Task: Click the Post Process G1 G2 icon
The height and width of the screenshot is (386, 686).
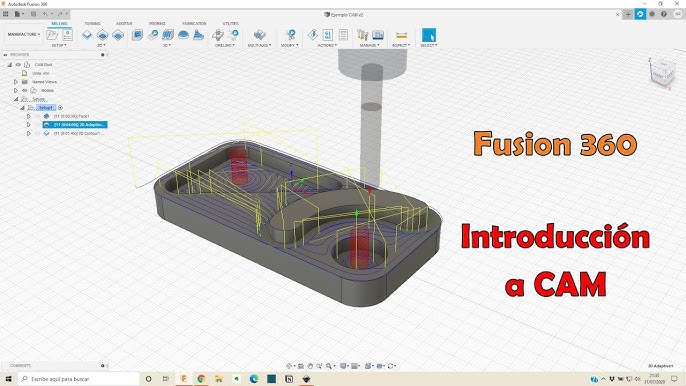Action: (328, 35)
